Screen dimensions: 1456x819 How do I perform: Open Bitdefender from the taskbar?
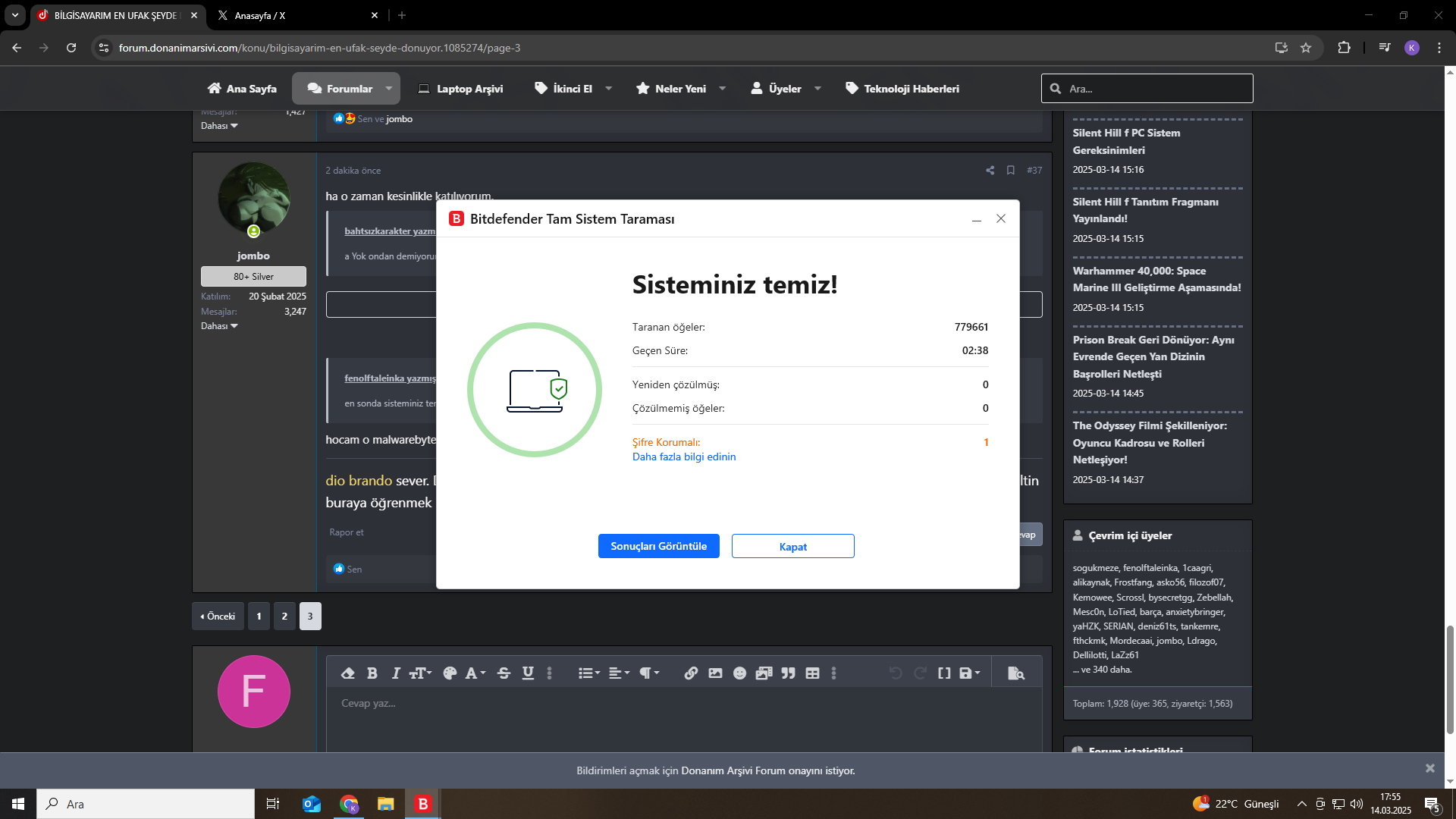coord(422,804)
